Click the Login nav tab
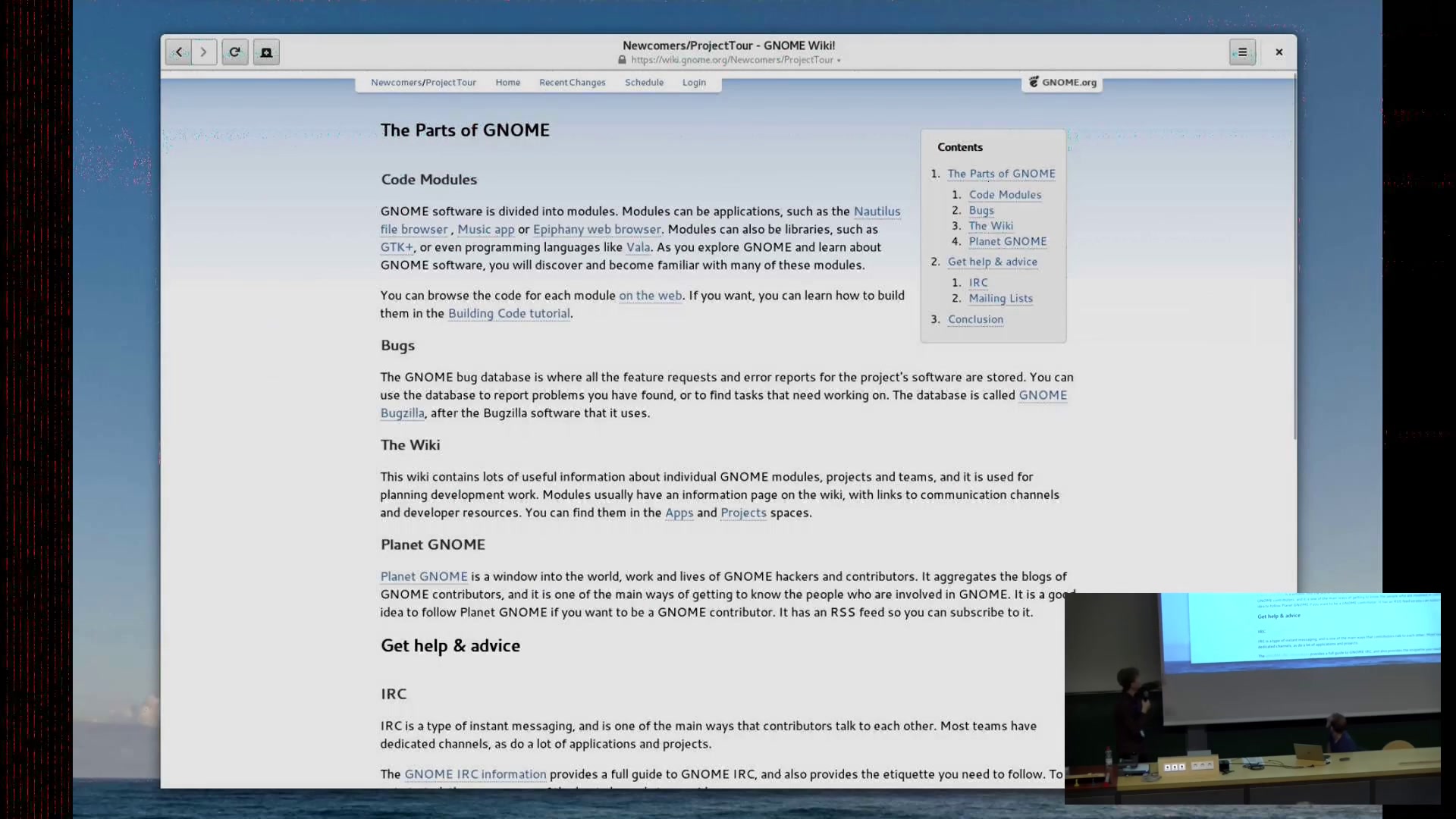Image resolution: width=1456 pixels, height=819 pixels. tap(694, 83)
